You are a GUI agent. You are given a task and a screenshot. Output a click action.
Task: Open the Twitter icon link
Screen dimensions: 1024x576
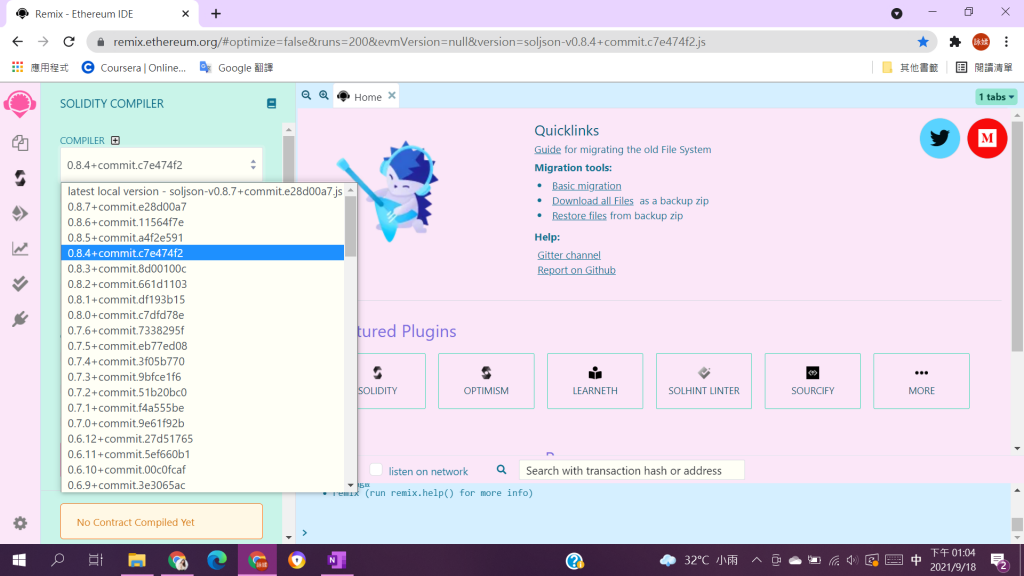point(939,138)
